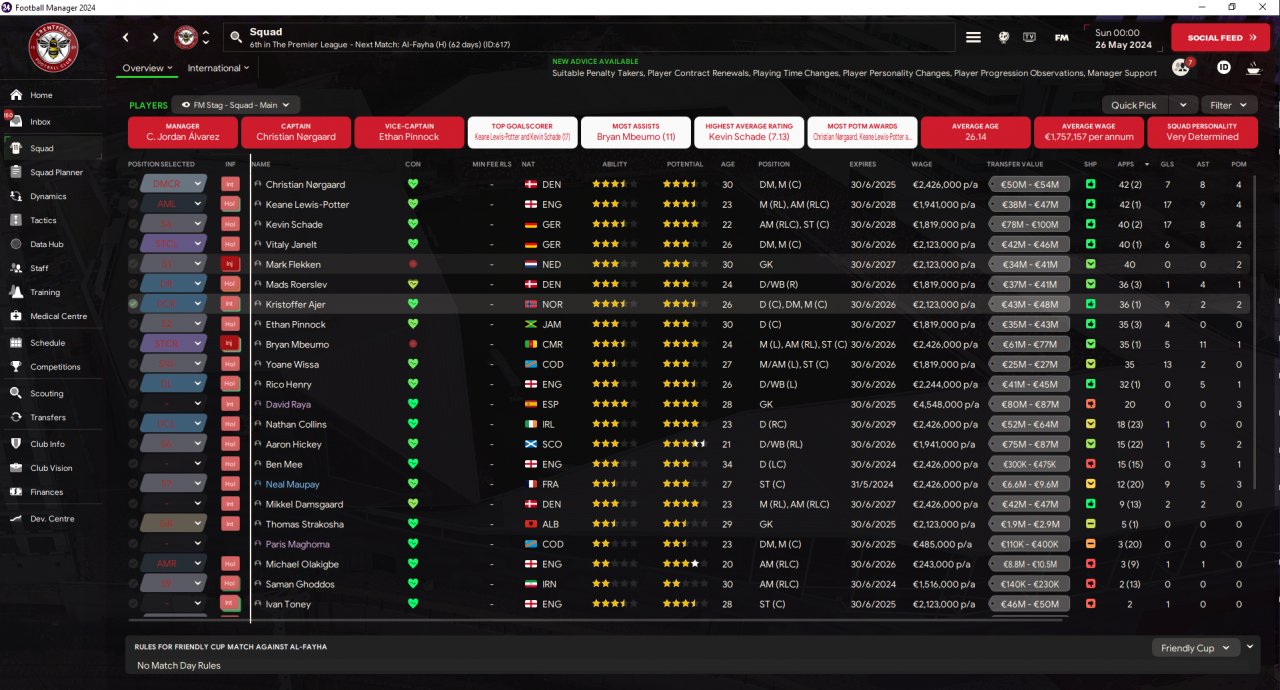The width and height of the screenshot is (1280, 690).
Task: Expand the Quick Pick arrow dropdown
Action: (1183, 105)
